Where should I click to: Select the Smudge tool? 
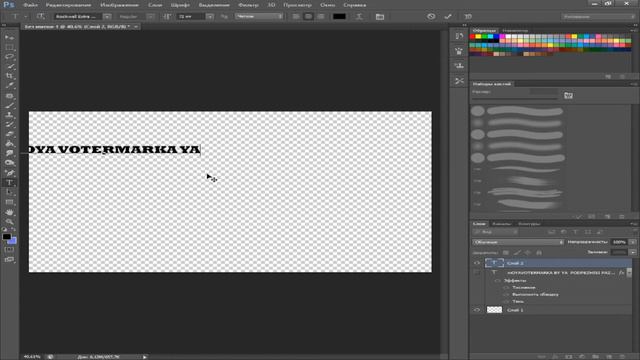[x=9, y=153]
